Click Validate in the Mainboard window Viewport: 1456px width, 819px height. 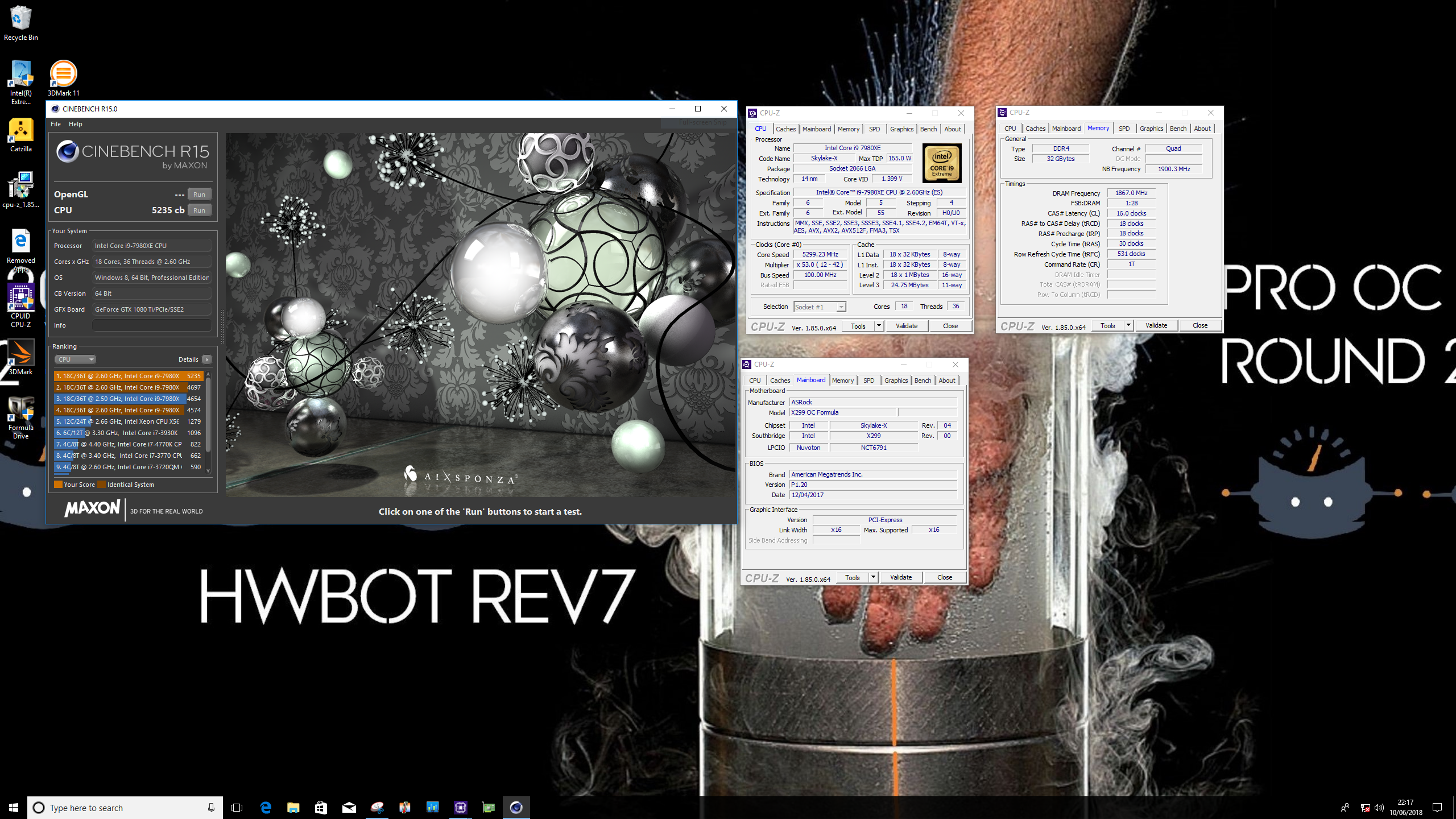(901, 577)
